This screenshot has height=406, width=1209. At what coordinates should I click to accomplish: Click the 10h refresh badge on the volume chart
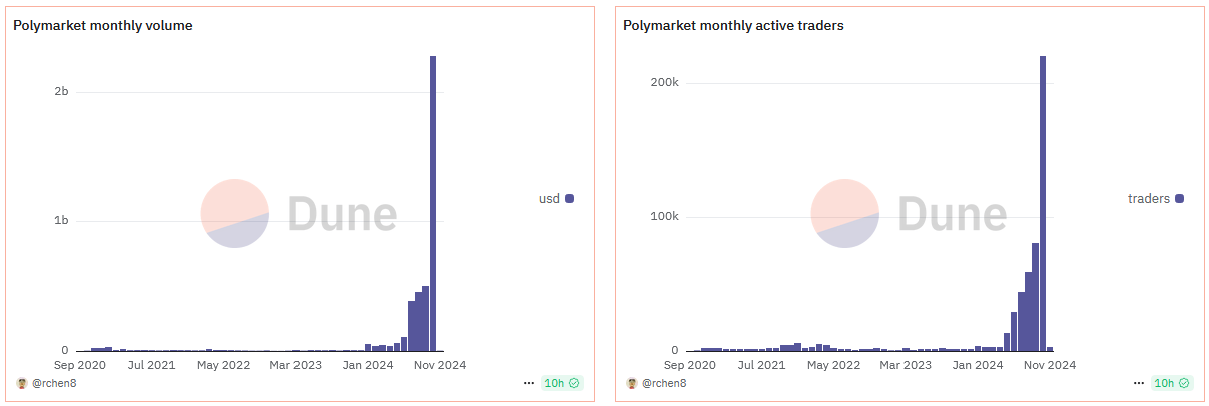[562, 383]
